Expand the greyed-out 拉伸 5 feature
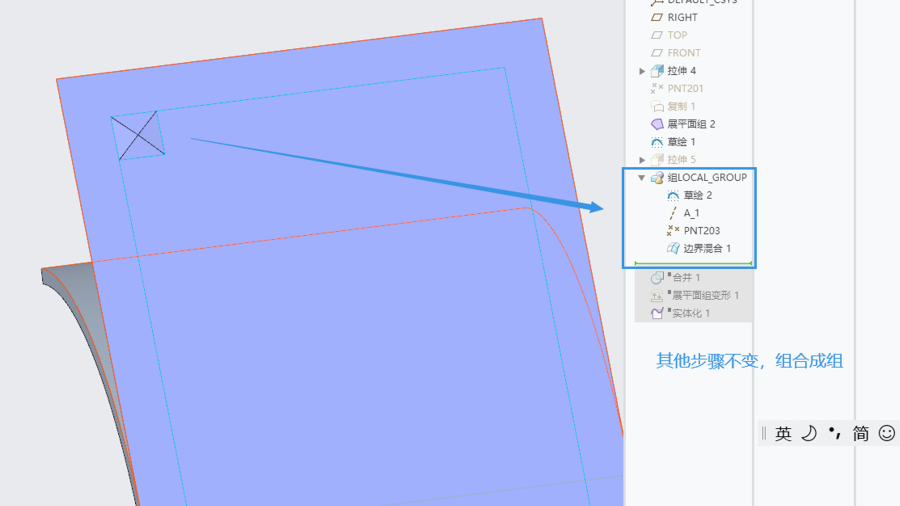This screenshot has width=900, height=506. (x=642, y=160)
